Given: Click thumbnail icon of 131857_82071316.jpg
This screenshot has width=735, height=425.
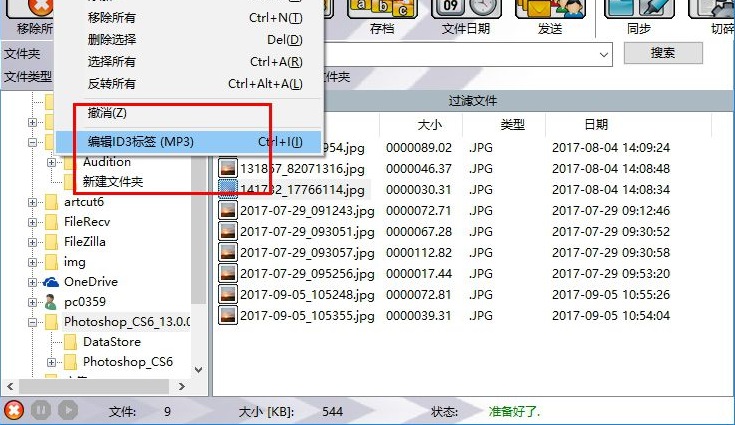Looking at the screenshot, I should point(228,169).
